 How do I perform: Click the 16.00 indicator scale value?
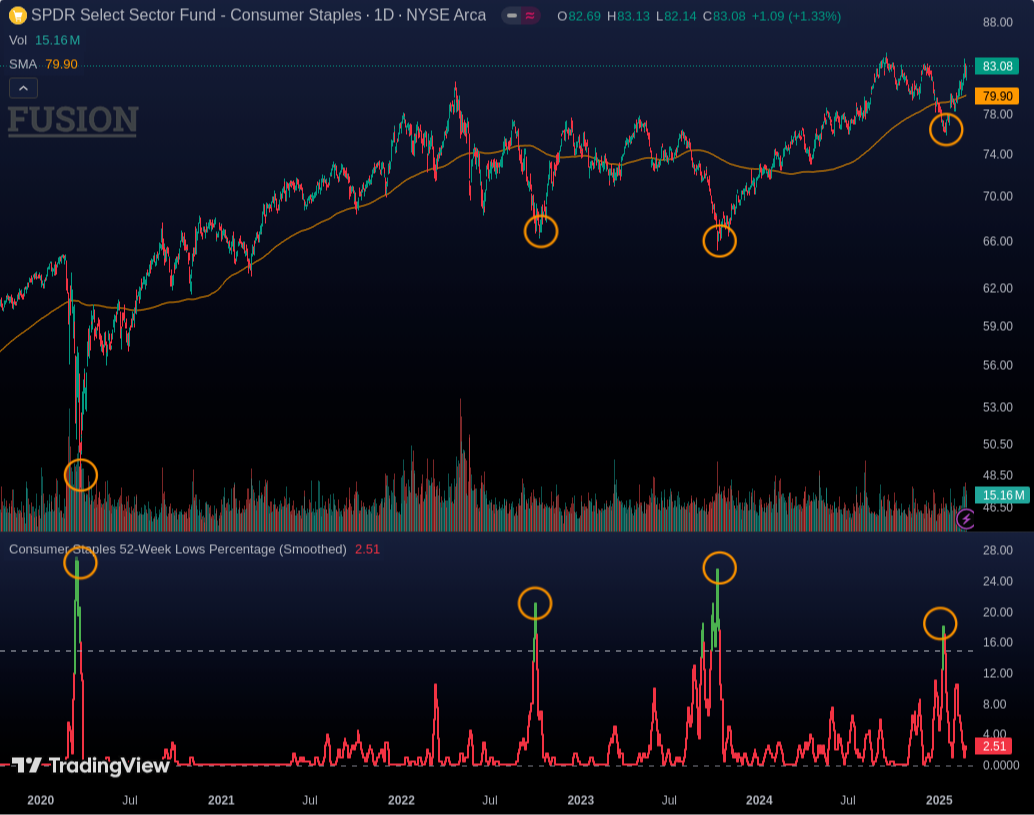click(997, 642)
